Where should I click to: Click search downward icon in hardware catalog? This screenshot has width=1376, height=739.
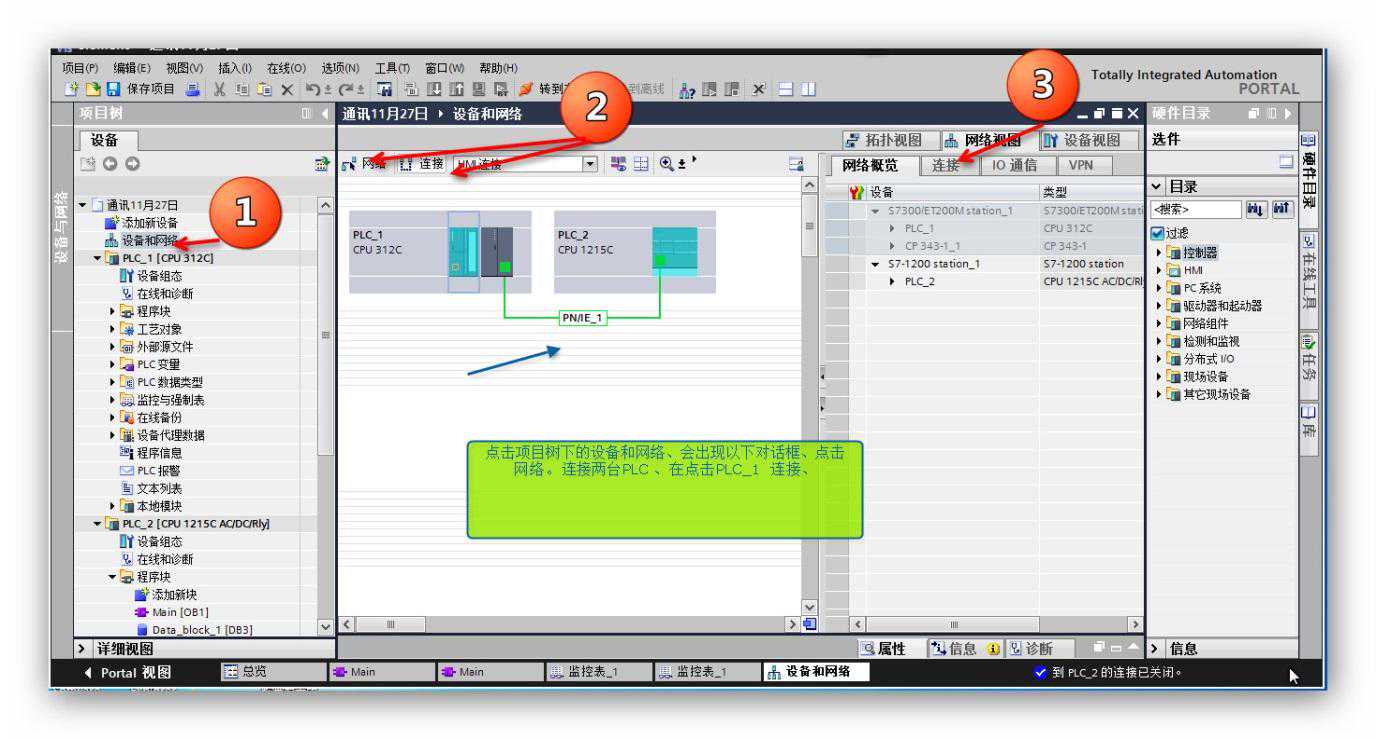(x=1254, y=210)
